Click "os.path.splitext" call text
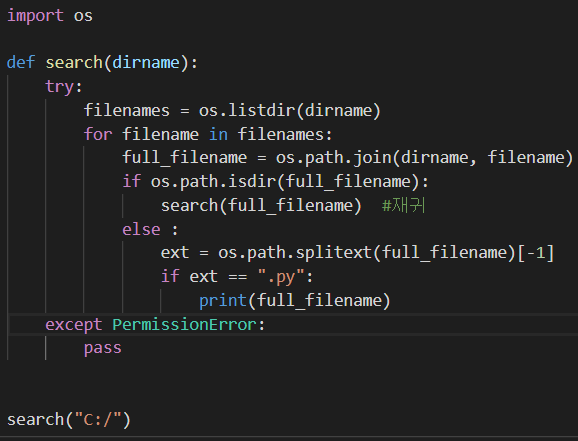Image resolution: width=578 pixels, height=441 pixels. pyautogui.click(x=295, y=253)
